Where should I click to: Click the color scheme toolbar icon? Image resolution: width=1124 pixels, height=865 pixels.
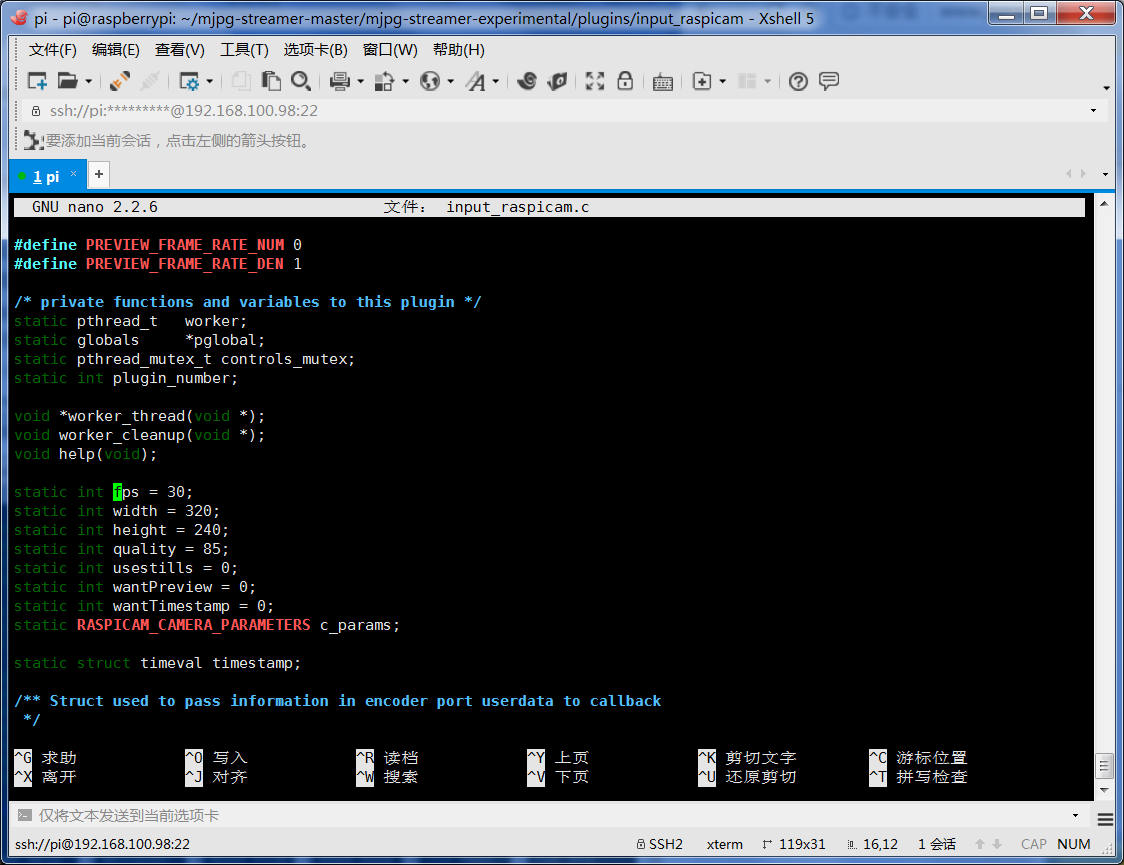(385, 81)
